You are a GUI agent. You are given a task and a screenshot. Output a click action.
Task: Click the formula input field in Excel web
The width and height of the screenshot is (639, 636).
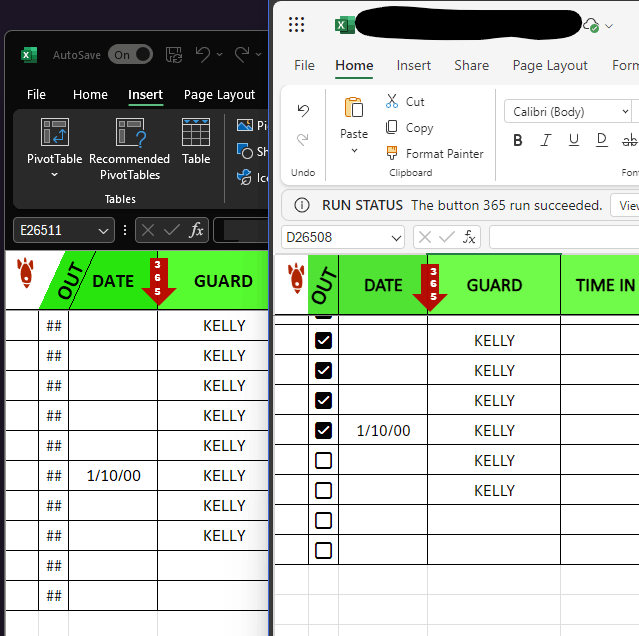(564, 237)
